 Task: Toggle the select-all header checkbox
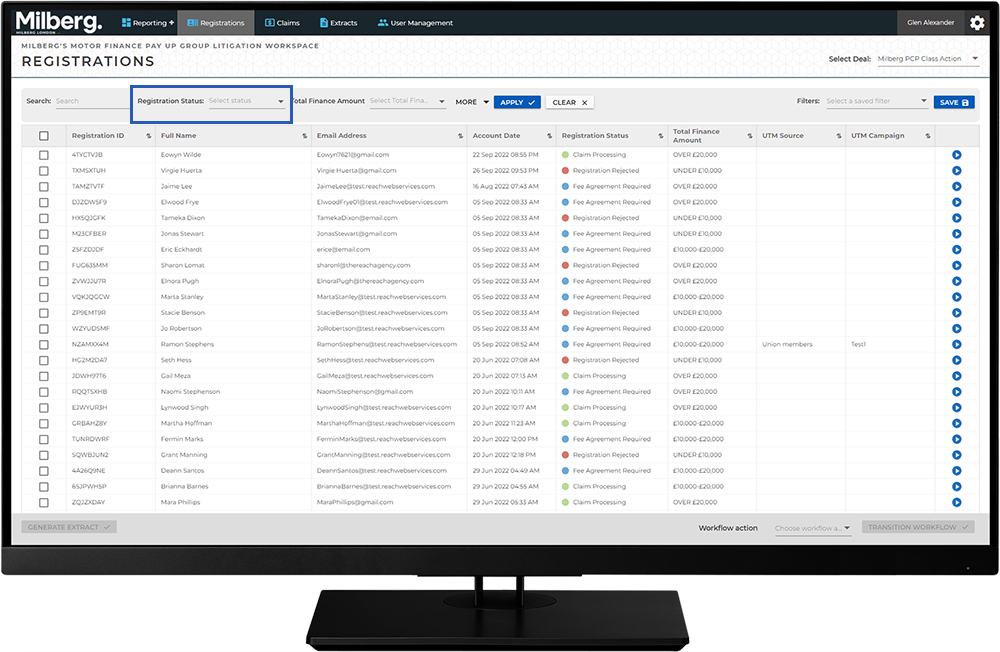(x=43, y=136)
